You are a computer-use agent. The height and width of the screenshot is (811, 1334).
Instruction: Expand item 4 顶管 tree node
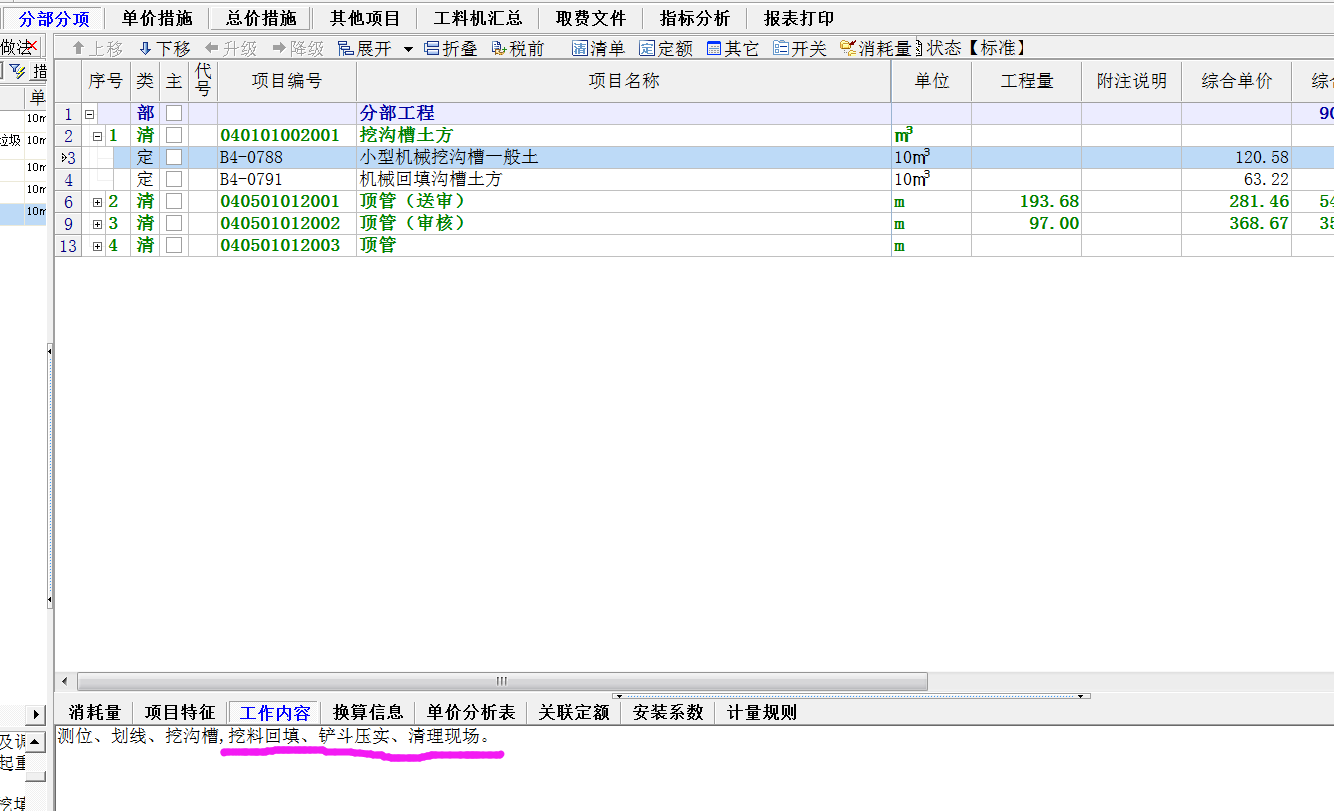click(x=97, y=246)
